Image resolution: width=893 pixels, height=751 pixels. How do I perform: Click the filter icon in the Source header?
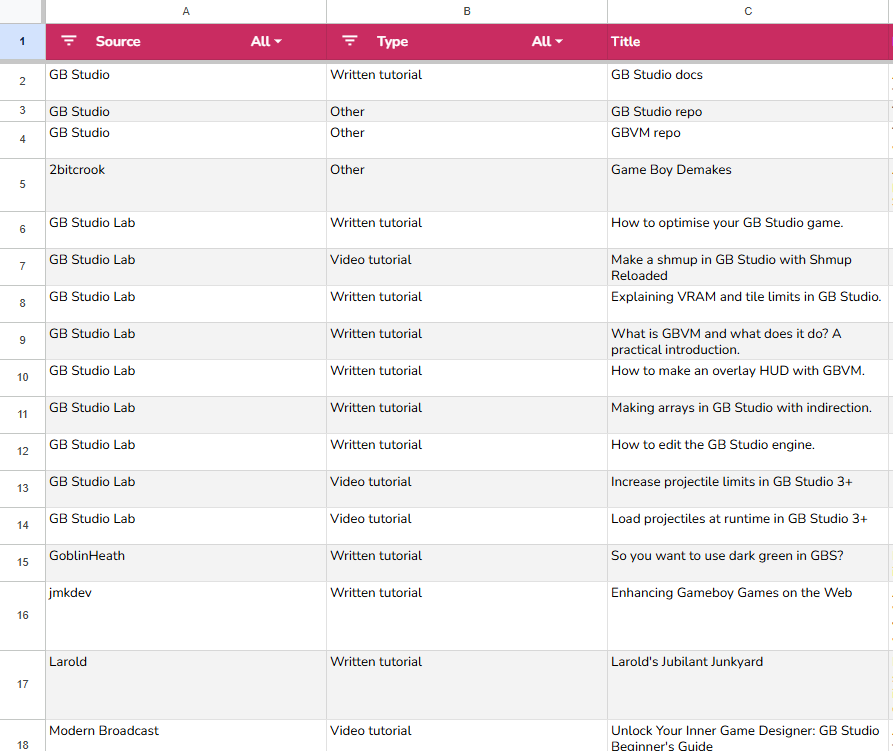tap(69, 41)
